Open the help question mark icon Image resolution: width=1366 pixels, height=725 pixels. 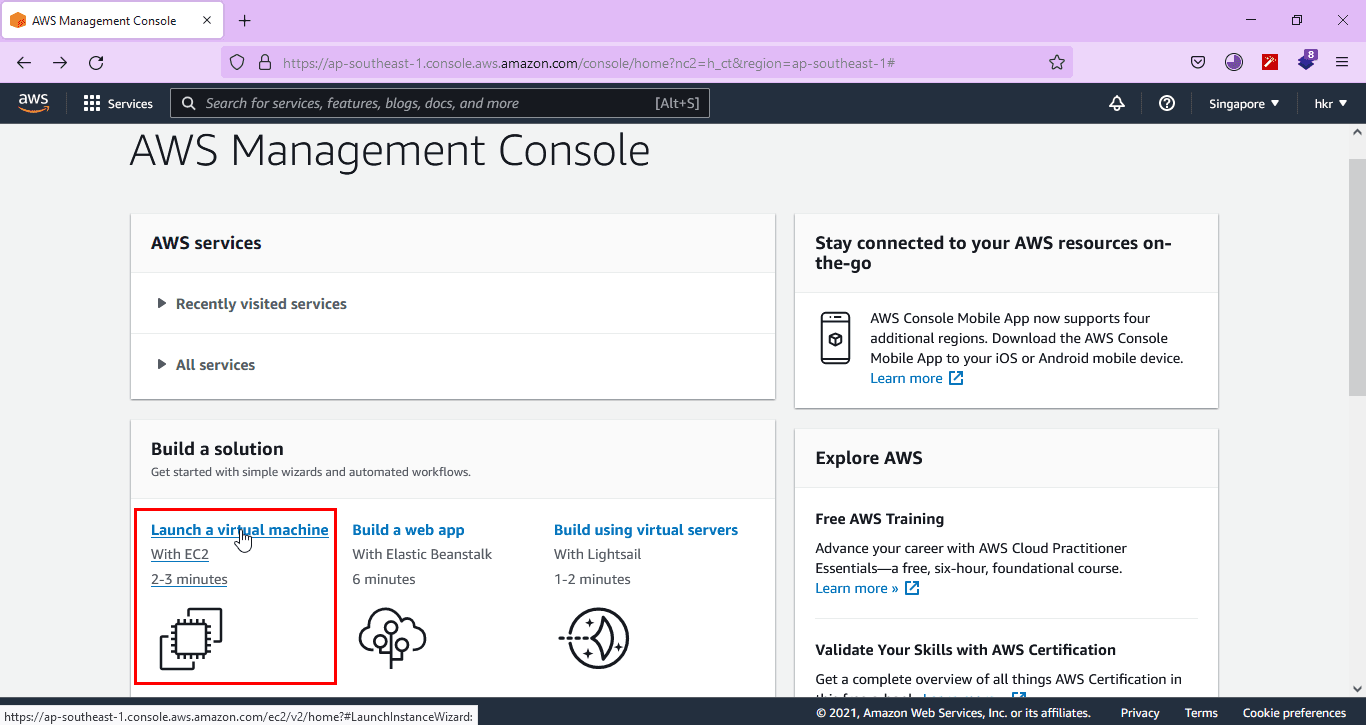[x=1167, y=103]
